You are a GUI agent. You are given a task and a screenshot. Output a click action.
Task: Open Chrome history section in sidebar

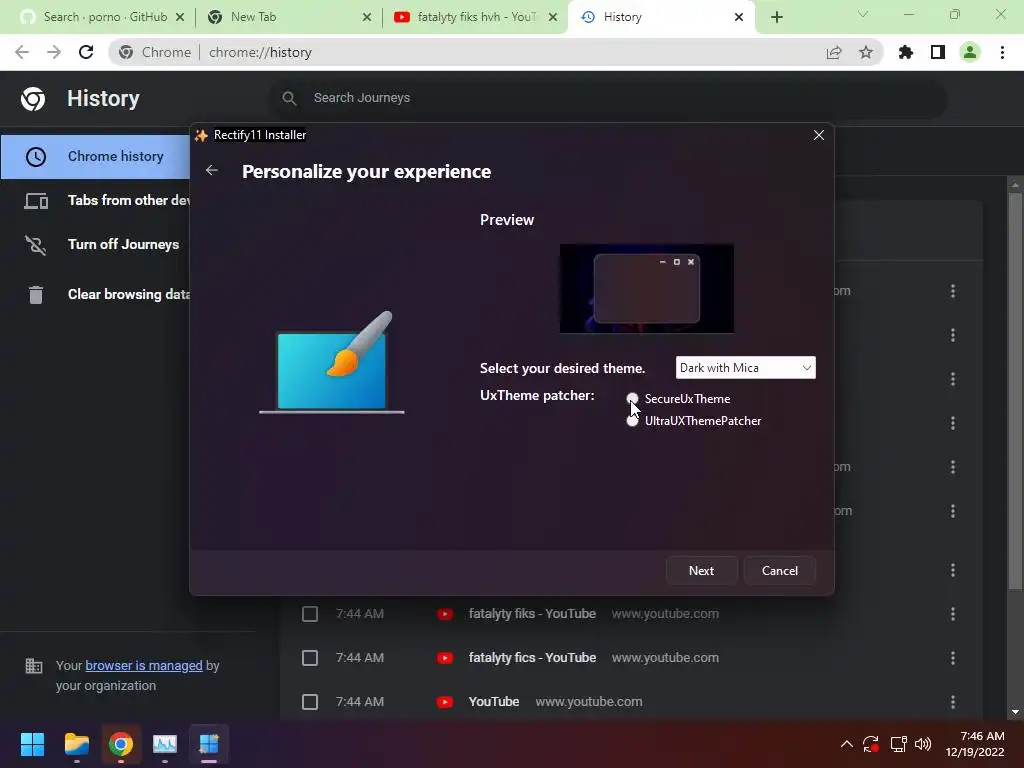(x=95, y=157)
